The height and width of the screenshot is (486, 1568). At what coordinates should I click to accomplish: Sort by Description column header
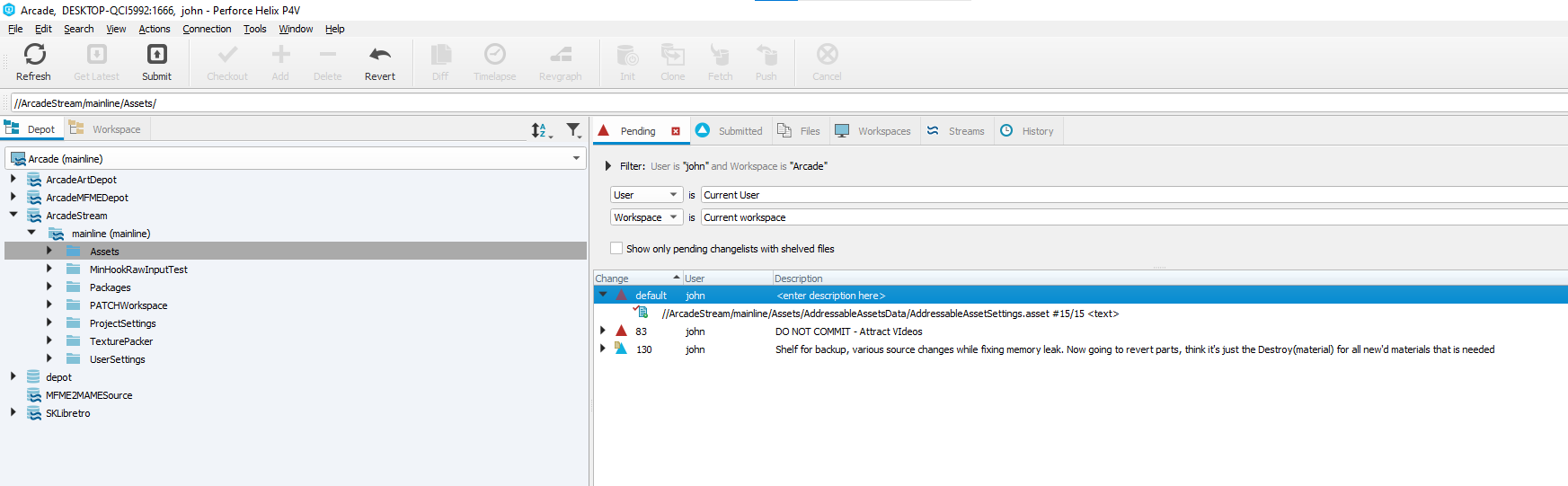798,278
